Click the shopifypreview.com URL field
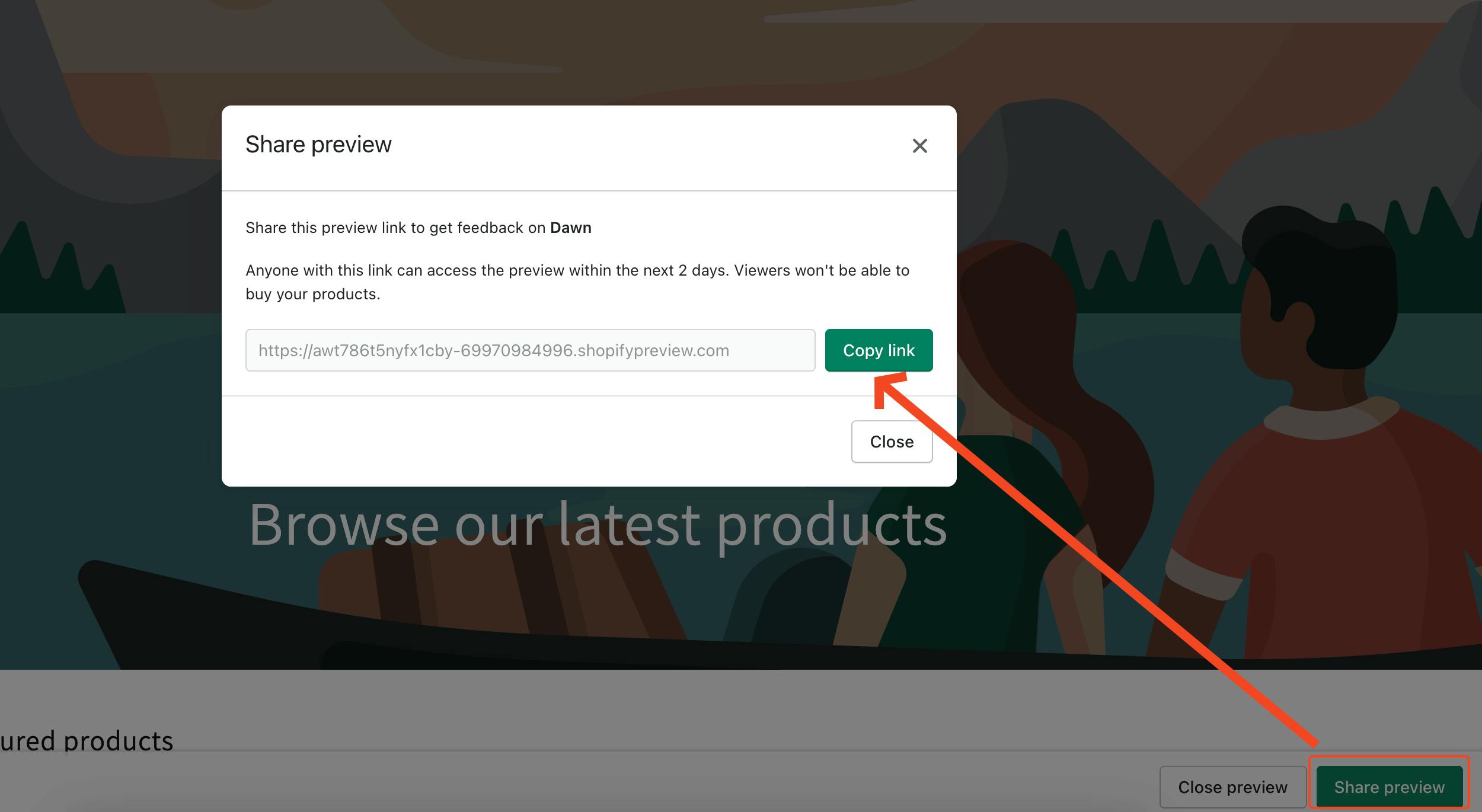 pos(530,350)
